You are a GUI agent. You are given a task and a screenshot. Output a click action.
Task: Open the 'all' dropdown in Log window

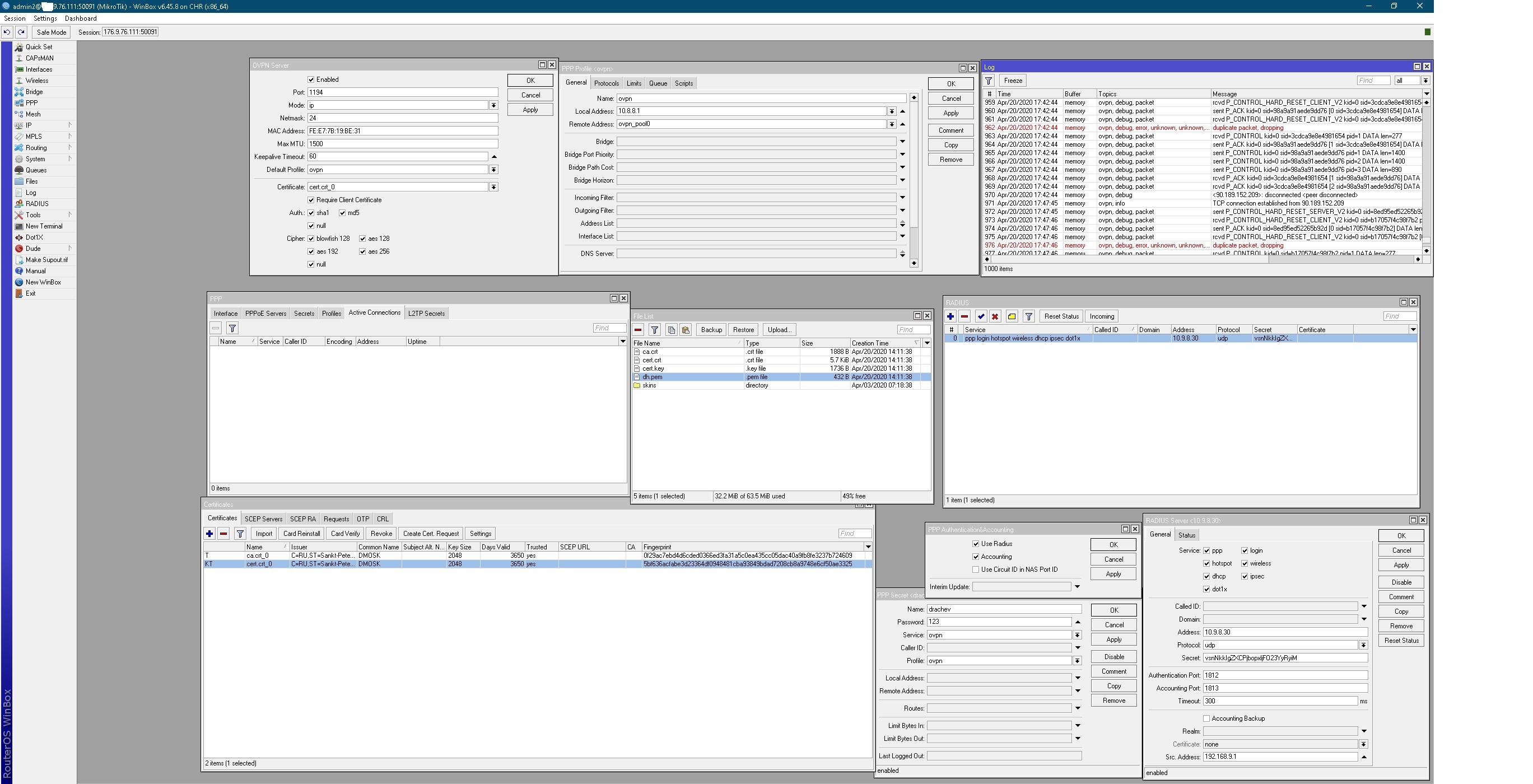[1425, 81]
